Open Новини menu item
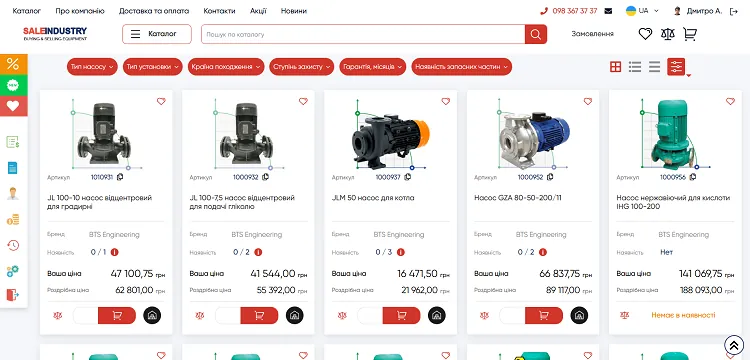 (x=294, y=11)
